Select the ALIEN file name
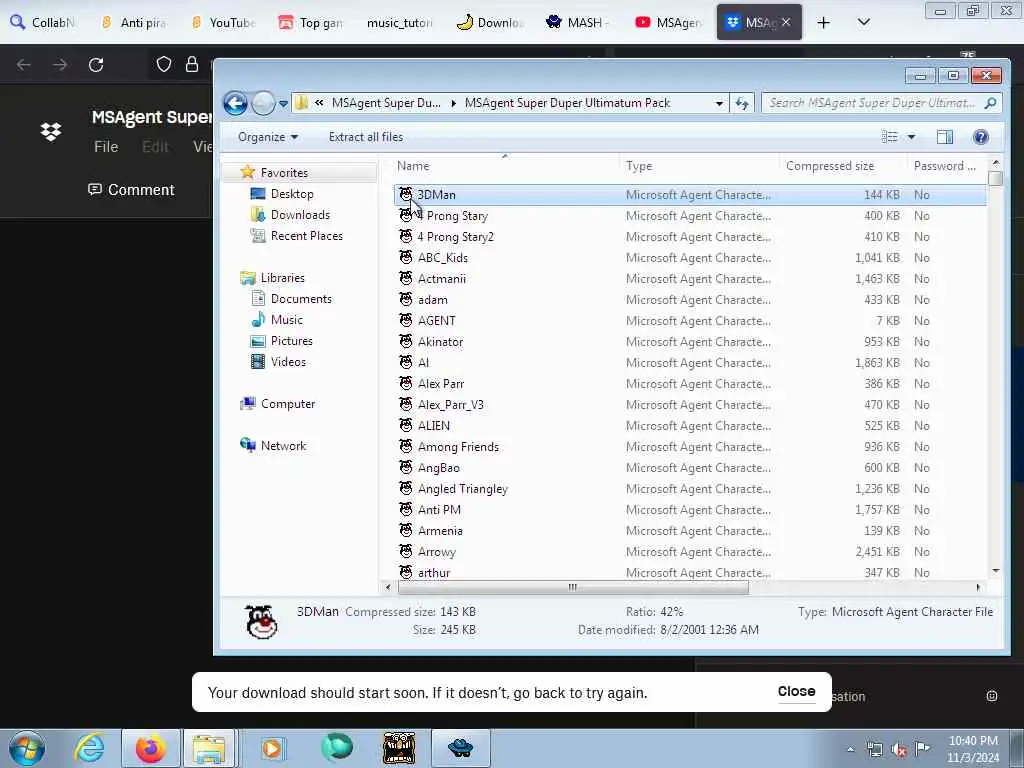Image resolution: width=1024 pixels, height=768 pixels. pyautogui.click(x=434, y=425)
